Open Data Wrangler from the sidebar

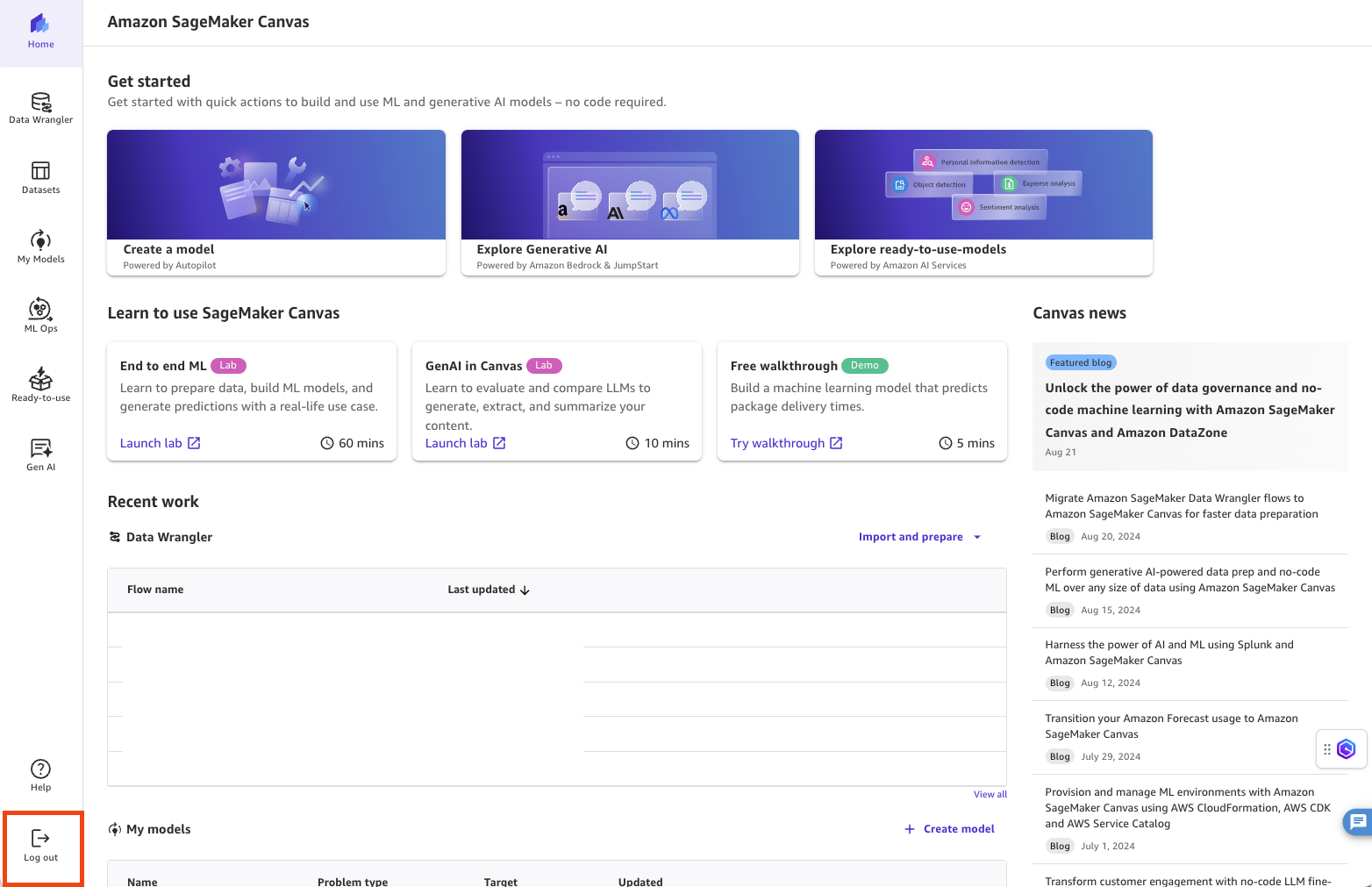(x=41, y=108)
